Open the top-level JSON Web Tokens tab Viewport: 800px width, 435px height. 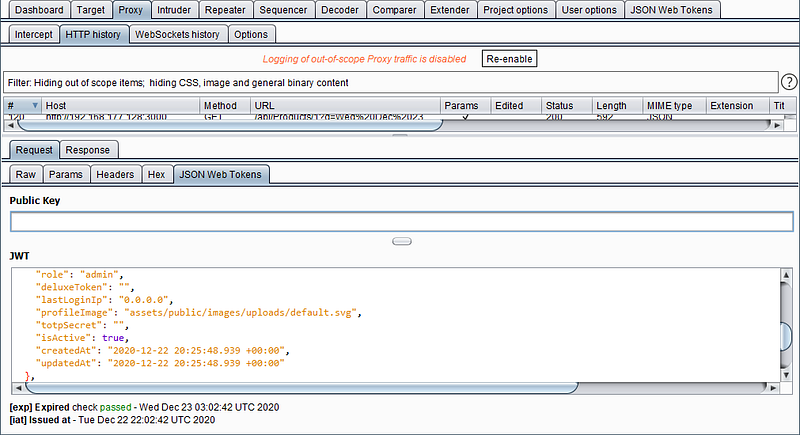pyautogui.click(x=671, y=10)
